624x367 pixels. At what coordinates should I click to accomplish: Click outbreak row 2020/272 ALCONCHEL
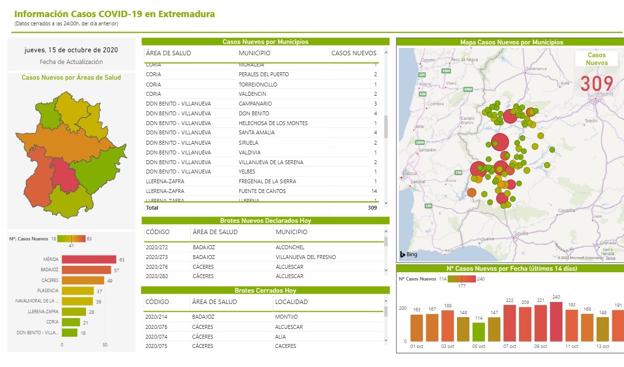coord(263,247)
